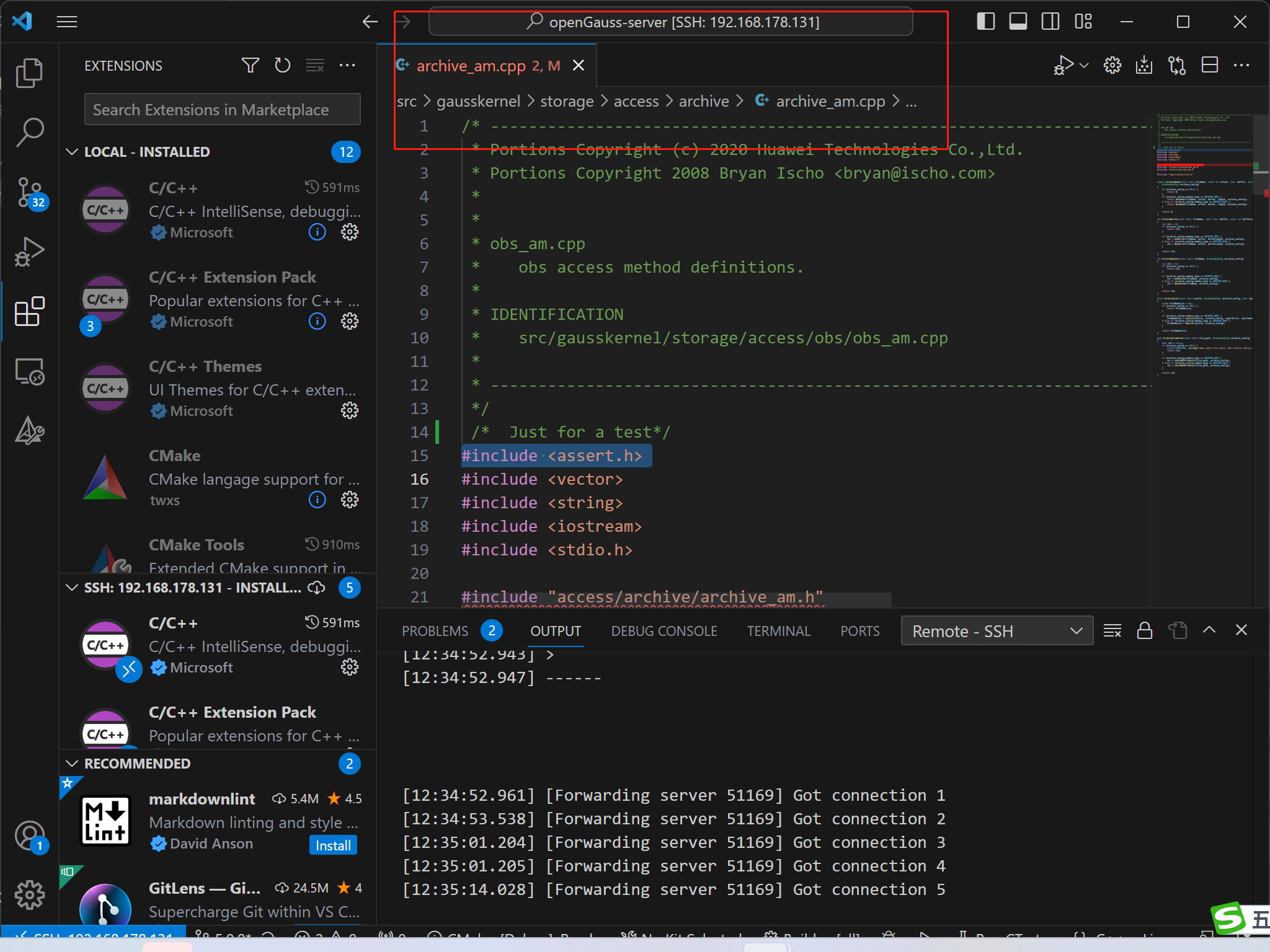Screen dimensions: 1270x952
Task: Install the markdownlint extension
Action: (x=333, y=845)
